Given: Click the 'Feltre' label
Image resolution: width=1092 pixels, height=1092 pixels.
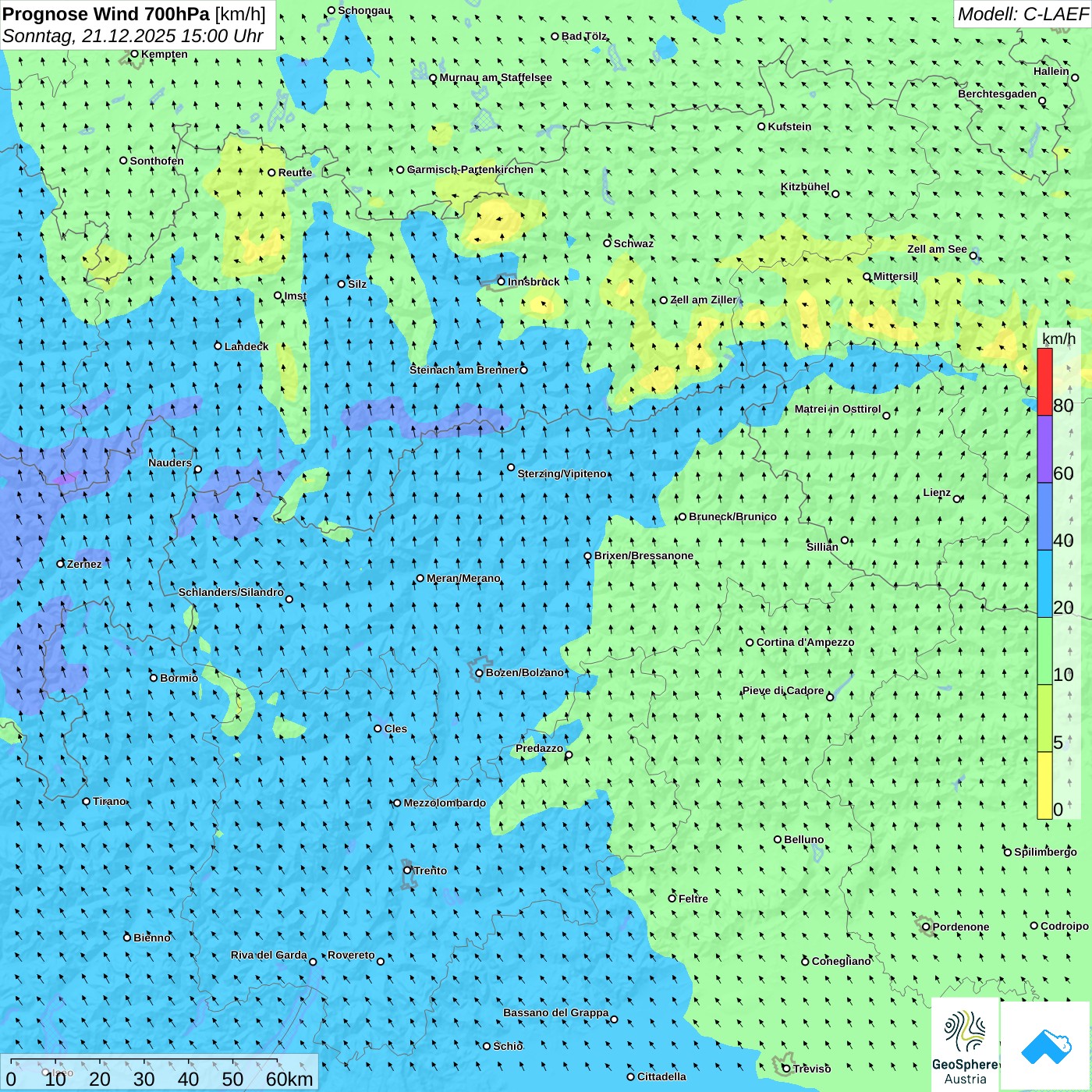Looking at the screenshot, I should pyautogui.click(x=693, y=899).
